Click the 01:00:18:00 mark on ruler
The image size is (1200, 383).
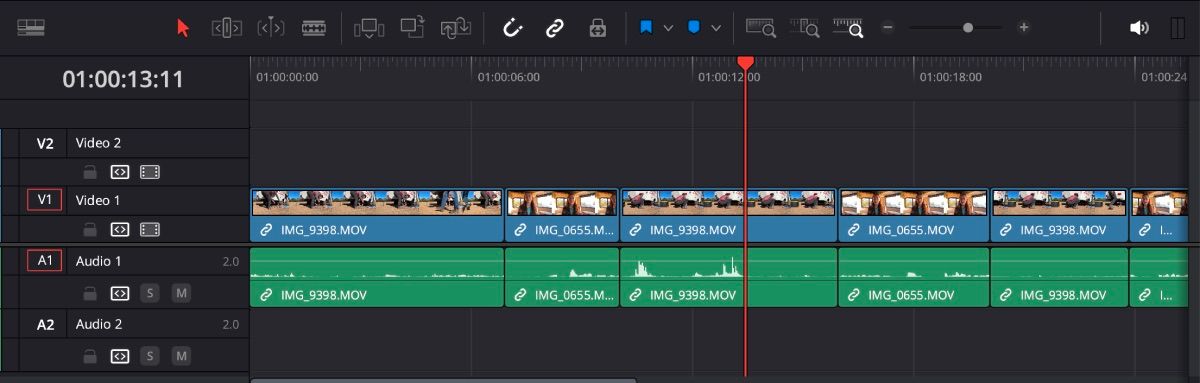(950, 76)
